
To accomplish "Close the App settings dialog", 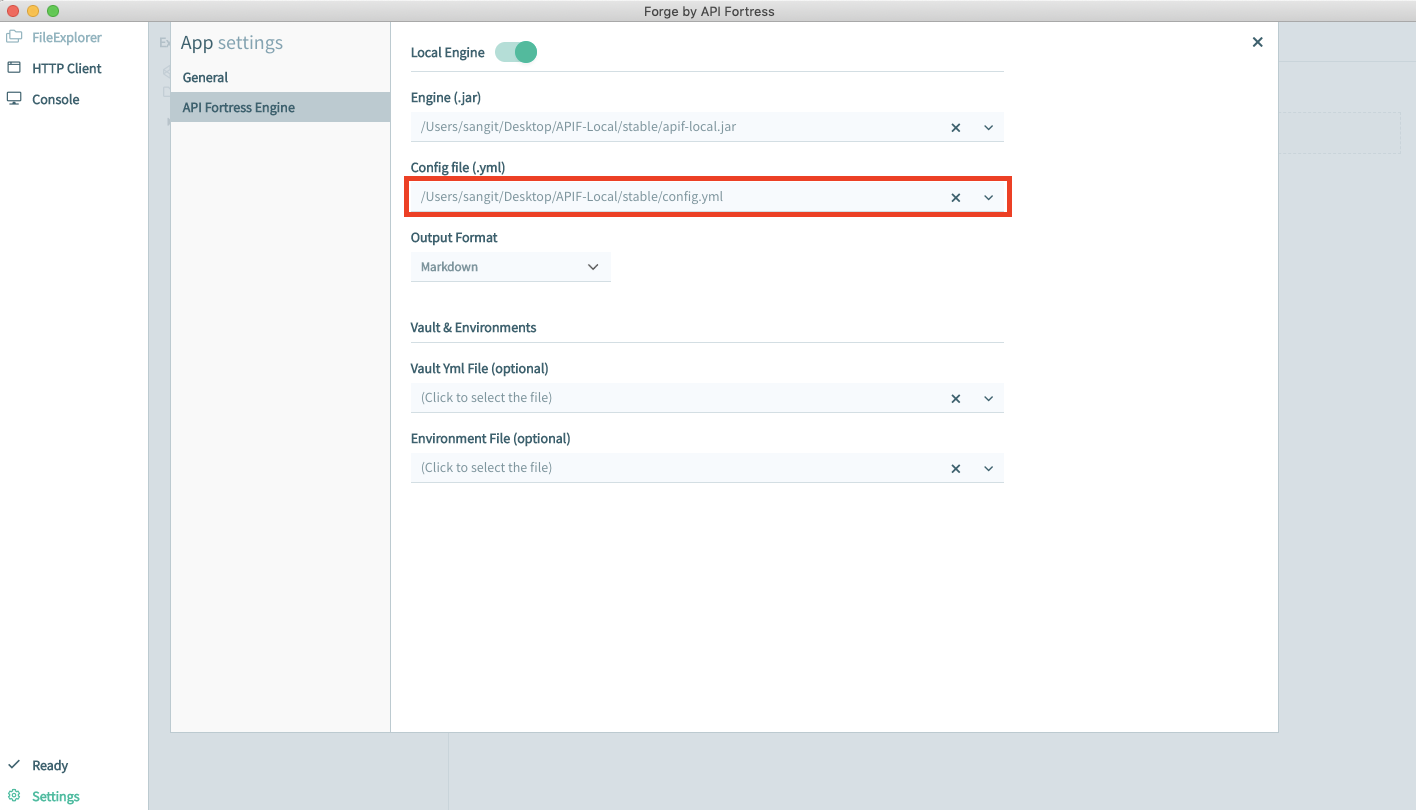I will click(1257, 42).
